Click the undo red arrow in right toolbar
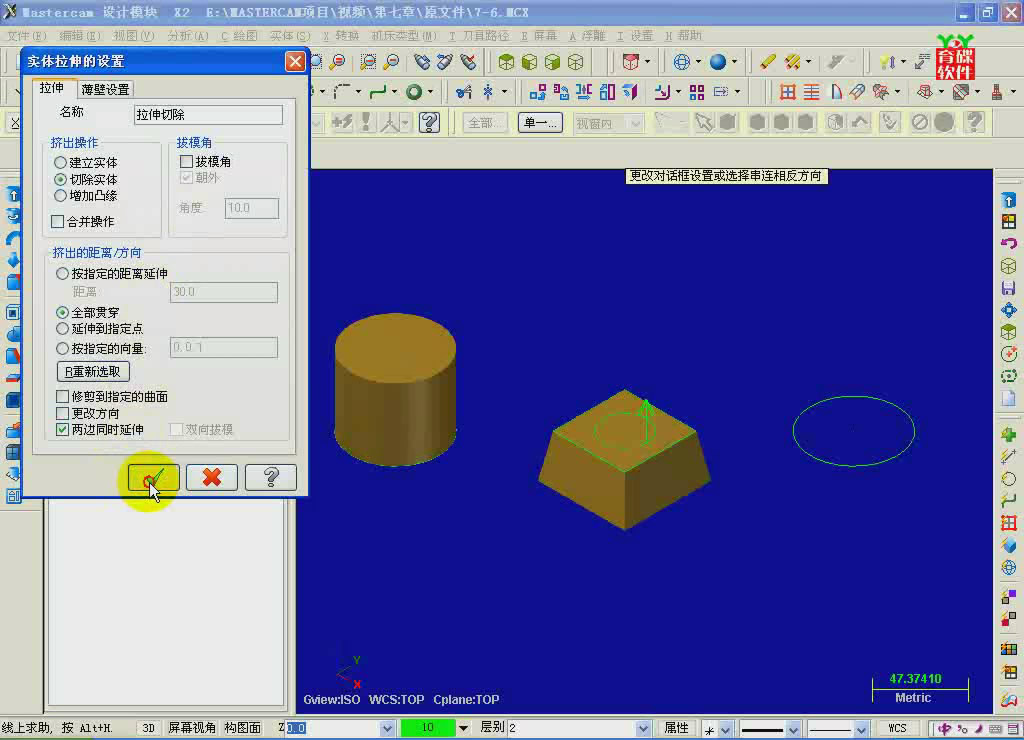Viewport: 1024px width, 740px height. tap(1009, 243)
